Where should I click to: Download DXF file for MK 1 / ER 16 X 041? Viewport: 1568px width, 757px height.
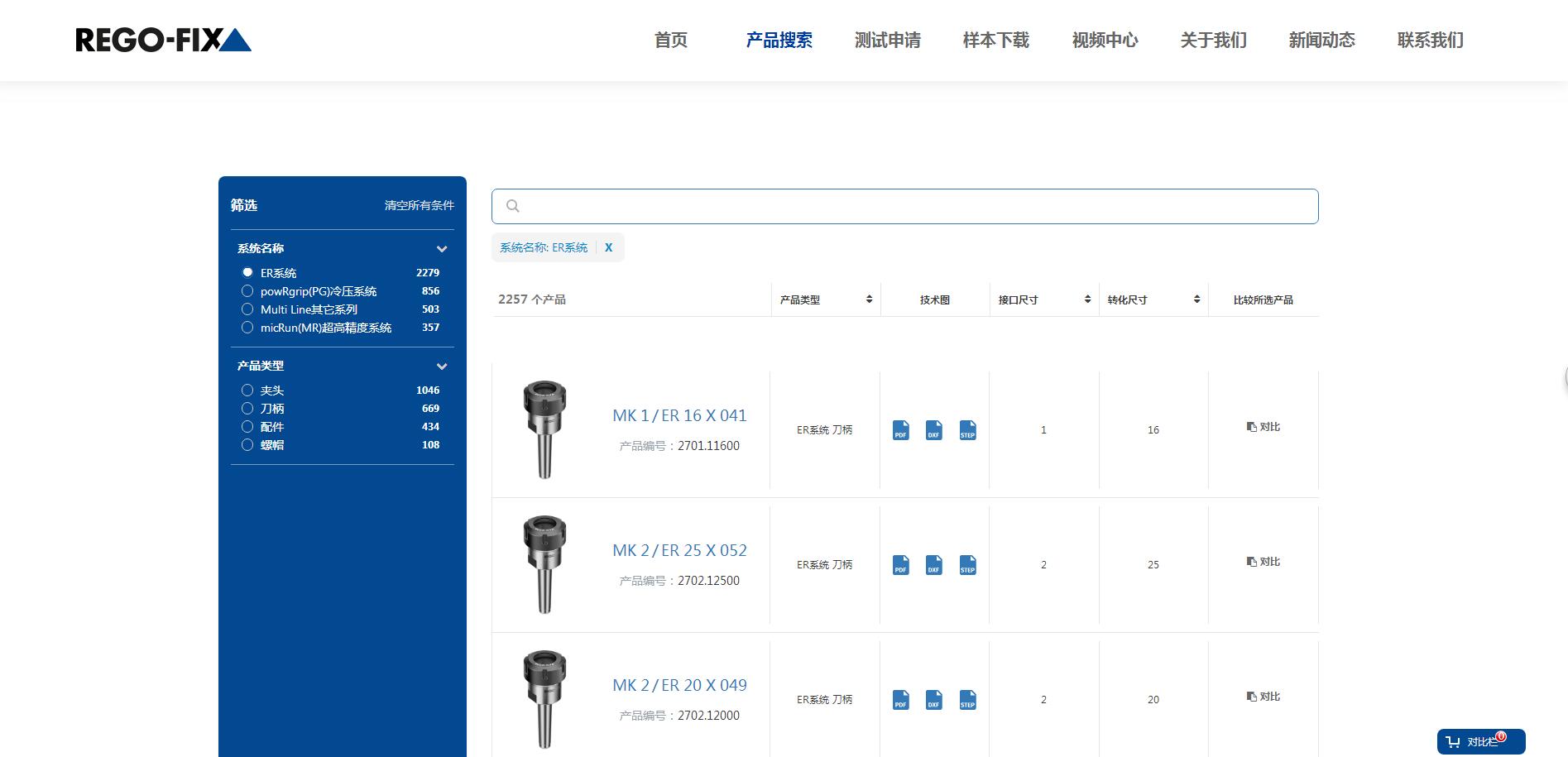(x=933, y=430)
